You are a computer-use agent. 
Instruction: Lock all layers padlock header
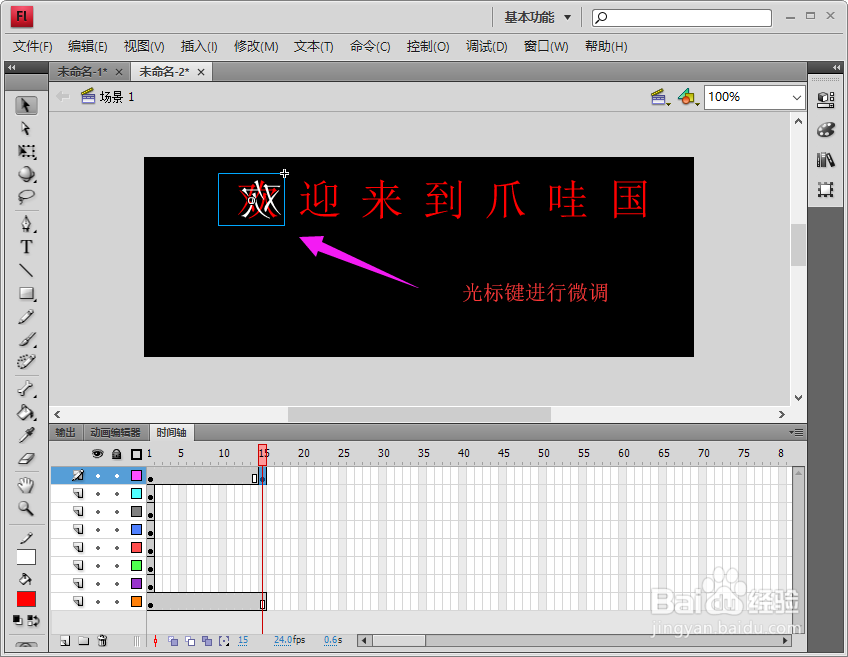pos(116,454)
